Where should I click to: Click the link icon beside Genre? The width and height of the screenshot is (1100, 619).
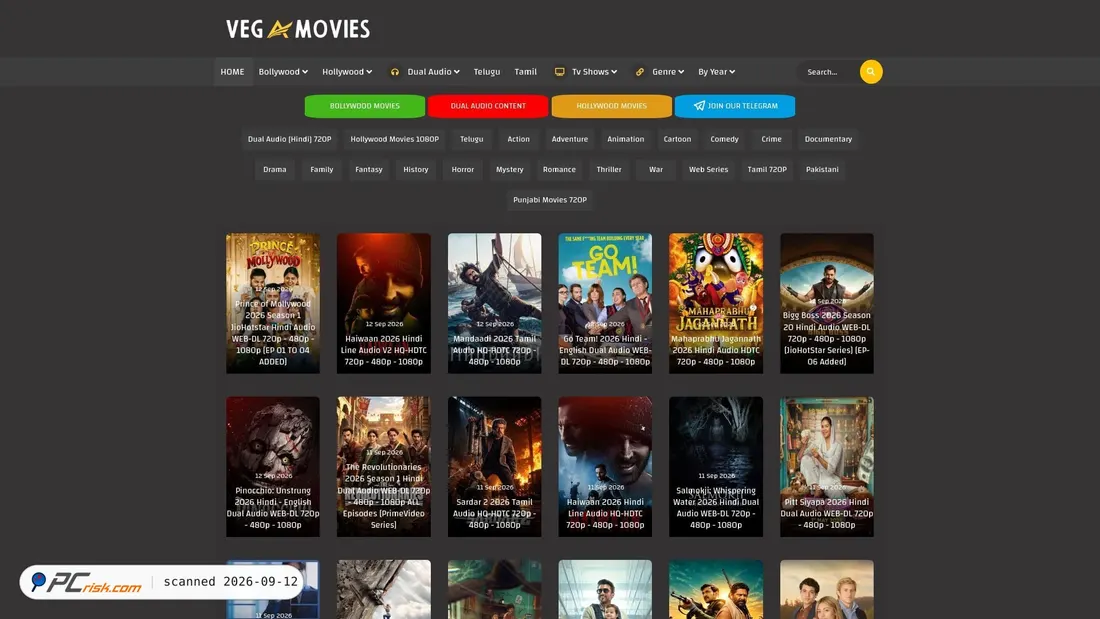pyautogui.click(x=640, y=72)
